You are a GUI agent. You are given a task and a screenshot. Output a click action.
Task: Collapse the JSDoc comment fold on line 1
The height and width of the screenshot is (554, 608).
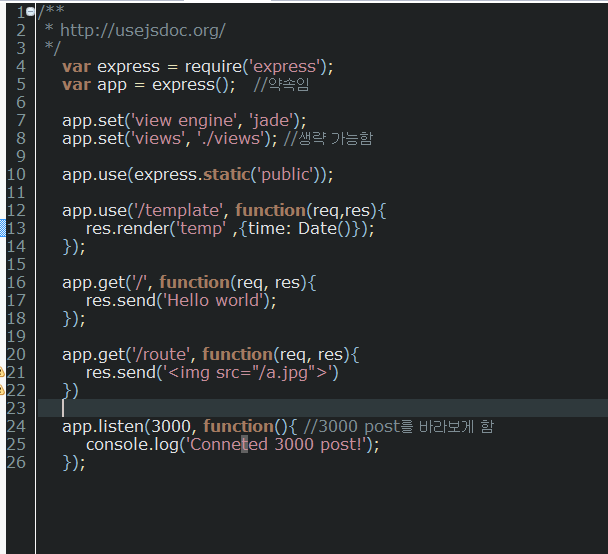point(30,12)
